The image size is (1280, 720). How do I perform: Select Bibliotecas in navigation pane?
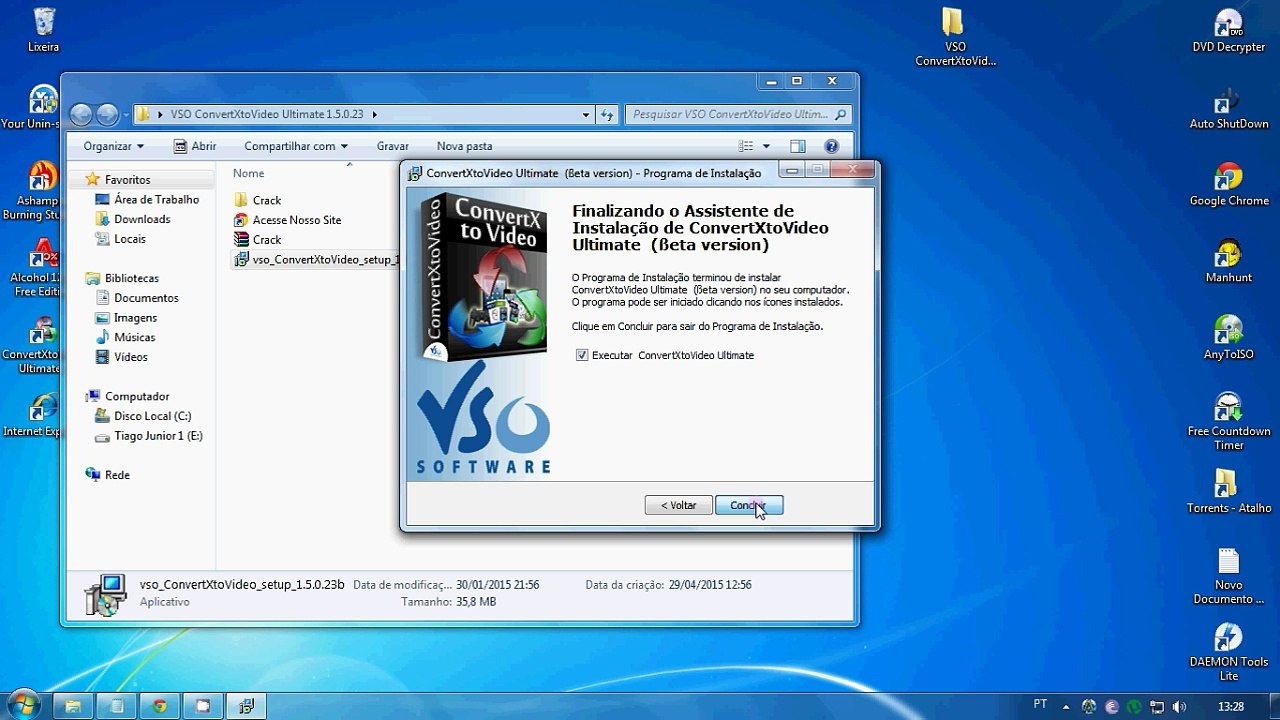pyautogui.click(x=131, y=278)
